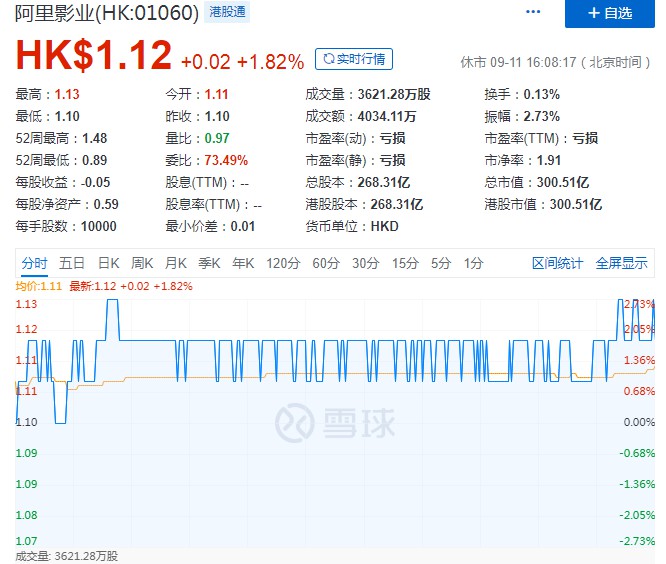Click the 振幅 value 2.73%
The width and height of the screenshot is (666, 564).
542,116
